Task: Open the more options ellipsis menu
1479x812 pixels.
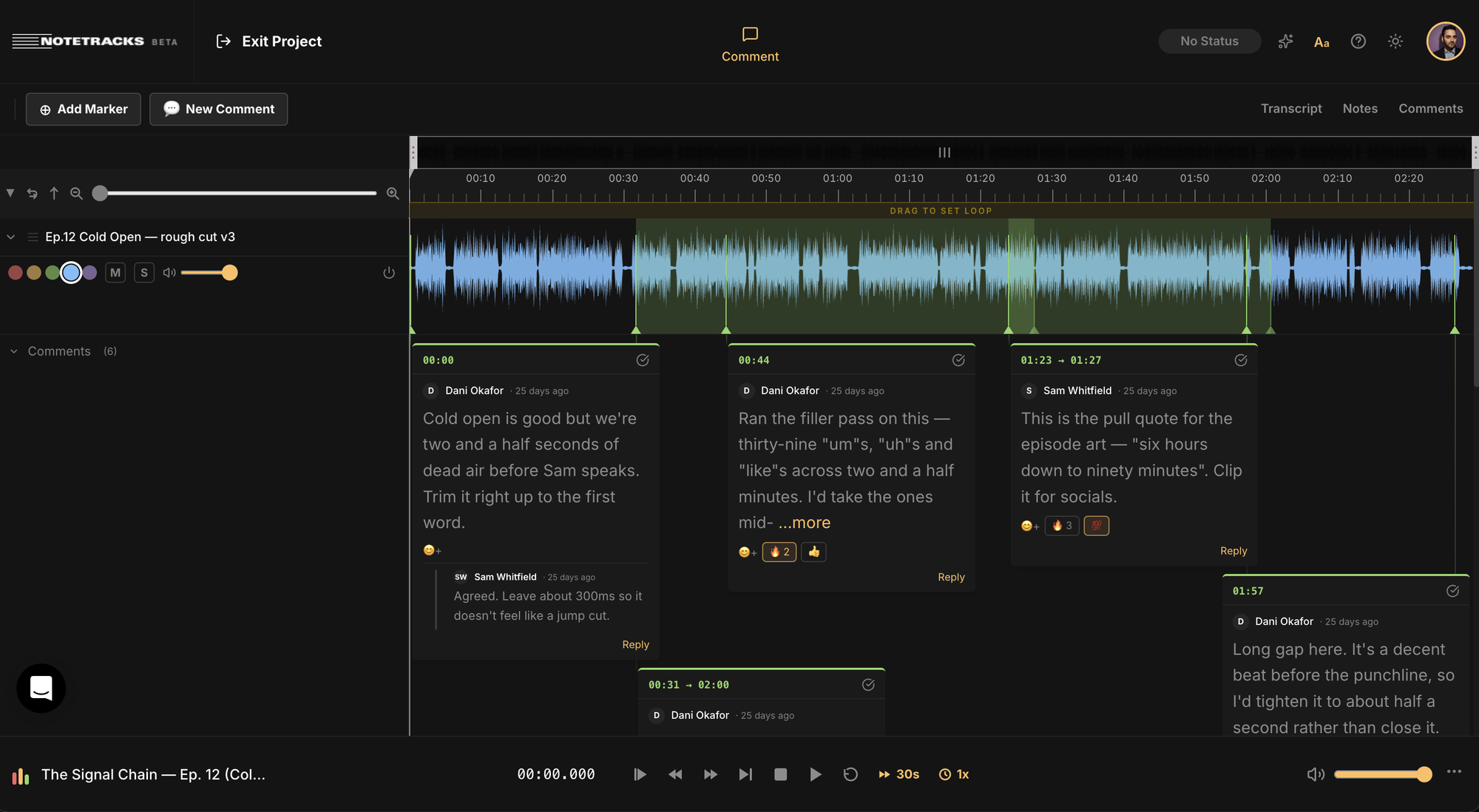Action: (x=1454, y=771)
